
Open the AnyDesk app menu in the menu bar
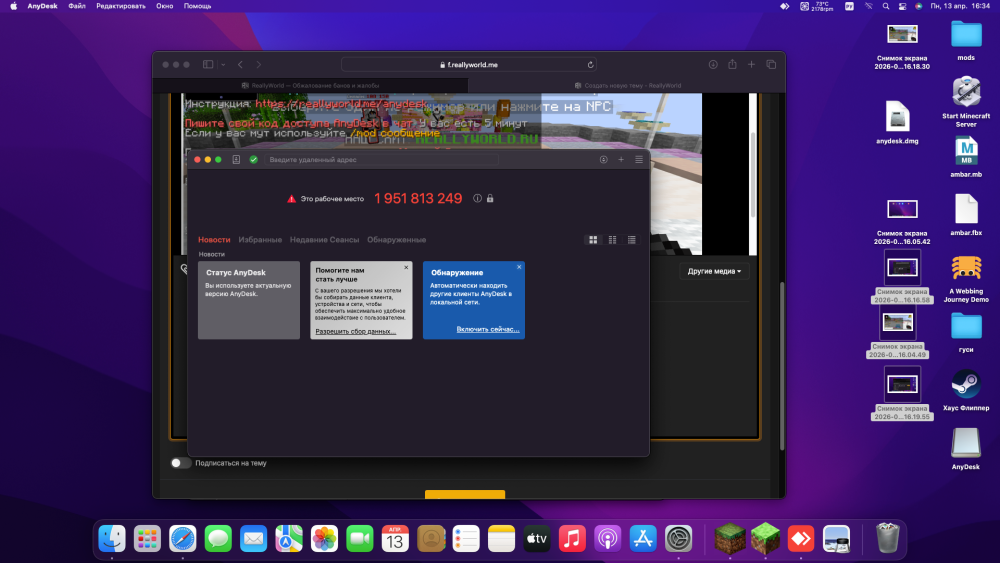click(x=42, y=6)
